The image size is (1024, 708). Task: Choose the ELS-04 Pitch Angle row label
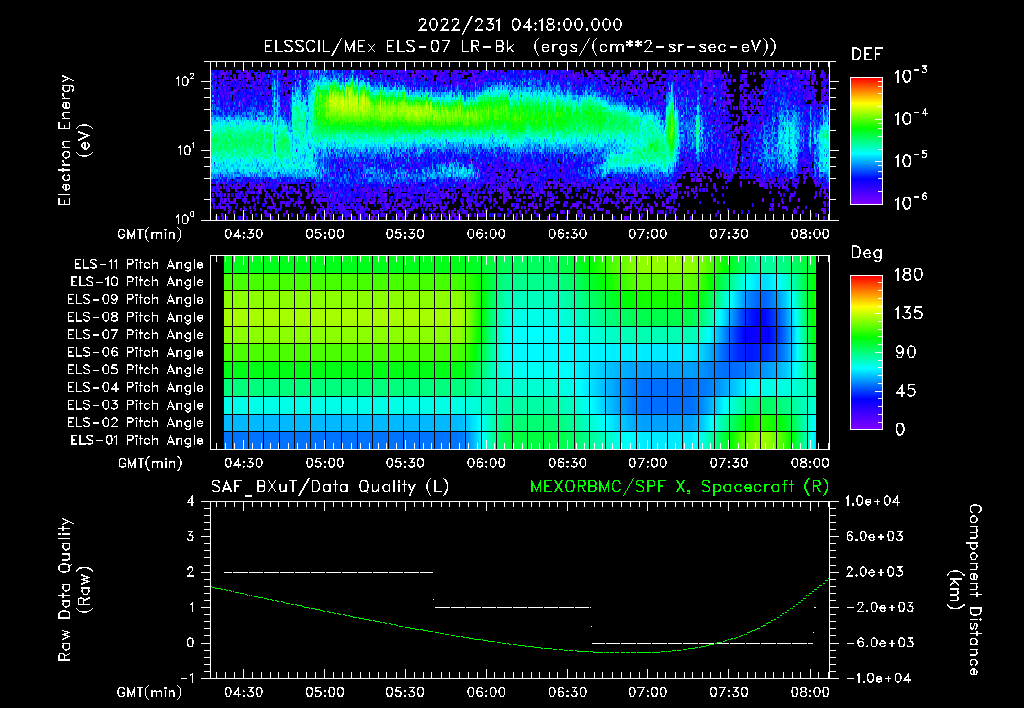click(135, 387)
